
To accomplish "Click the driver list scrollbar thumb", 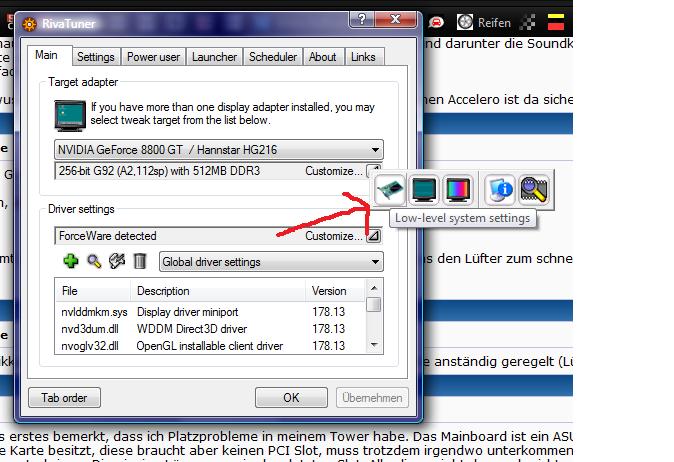I will (x=374, y=304).
